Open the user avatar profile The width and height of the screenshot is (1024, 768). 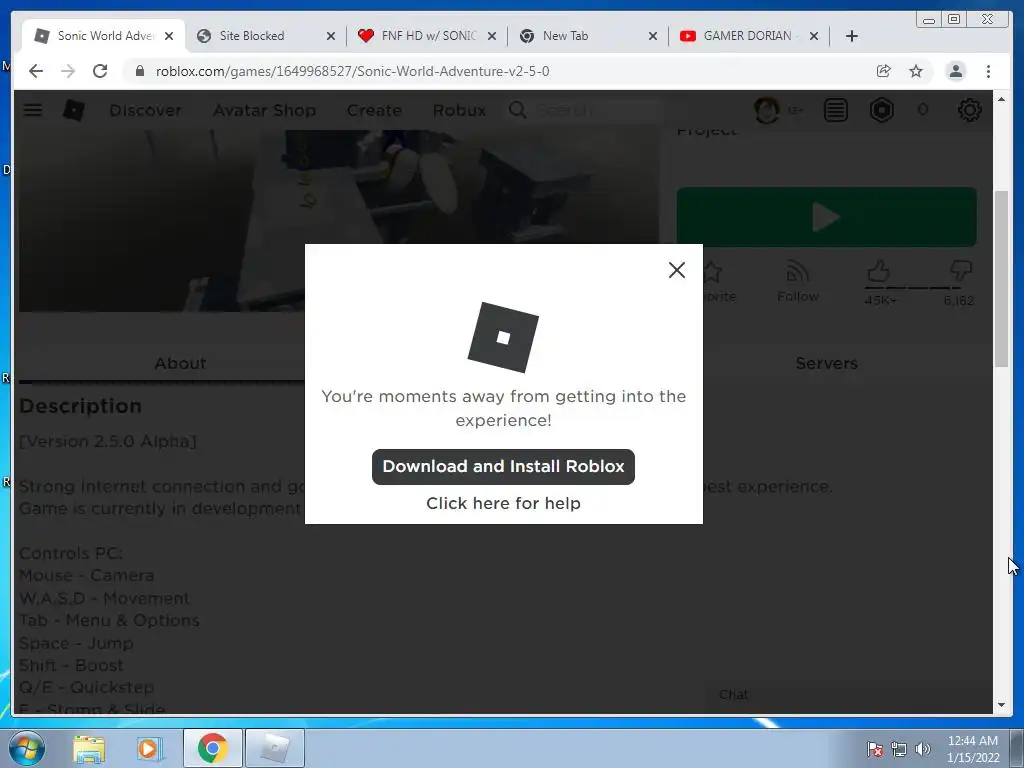point(767,110)
